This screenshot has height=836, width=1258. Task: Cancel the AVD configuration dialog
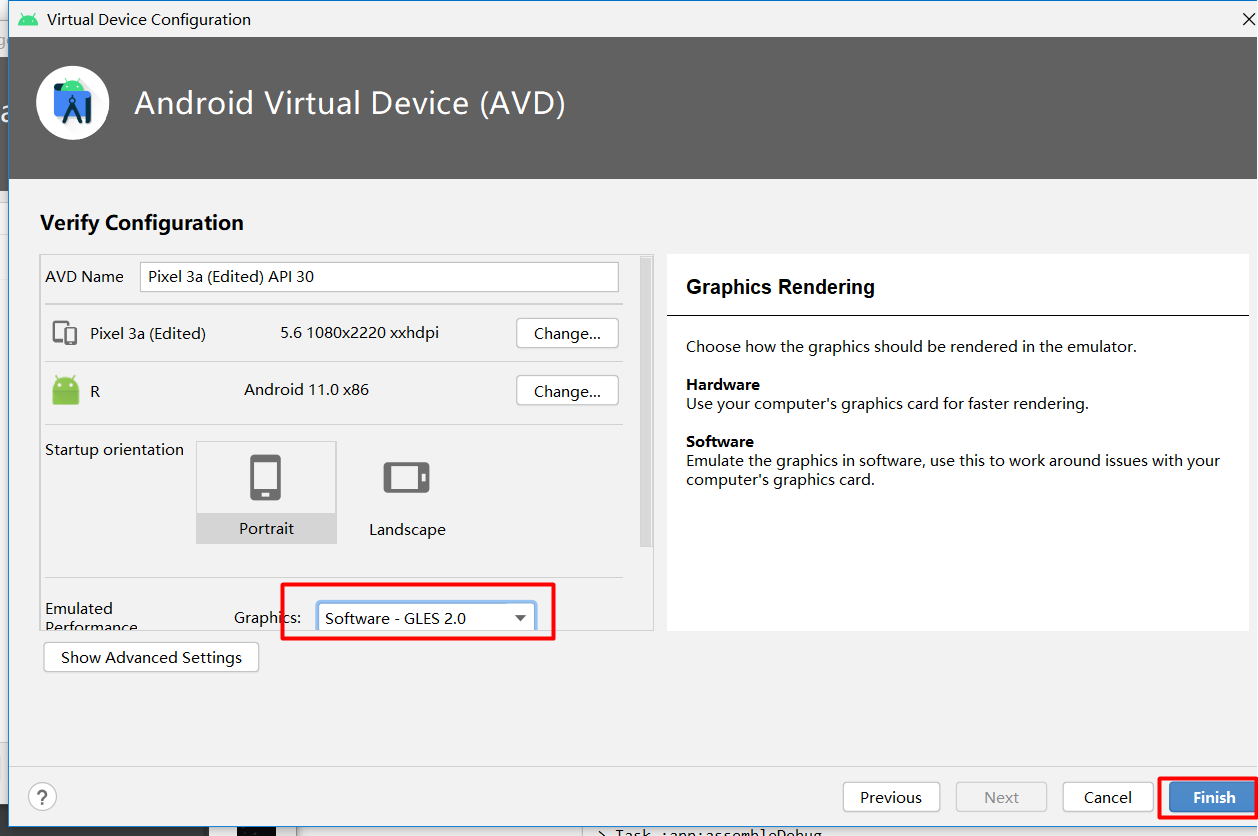coord(1107,797)
